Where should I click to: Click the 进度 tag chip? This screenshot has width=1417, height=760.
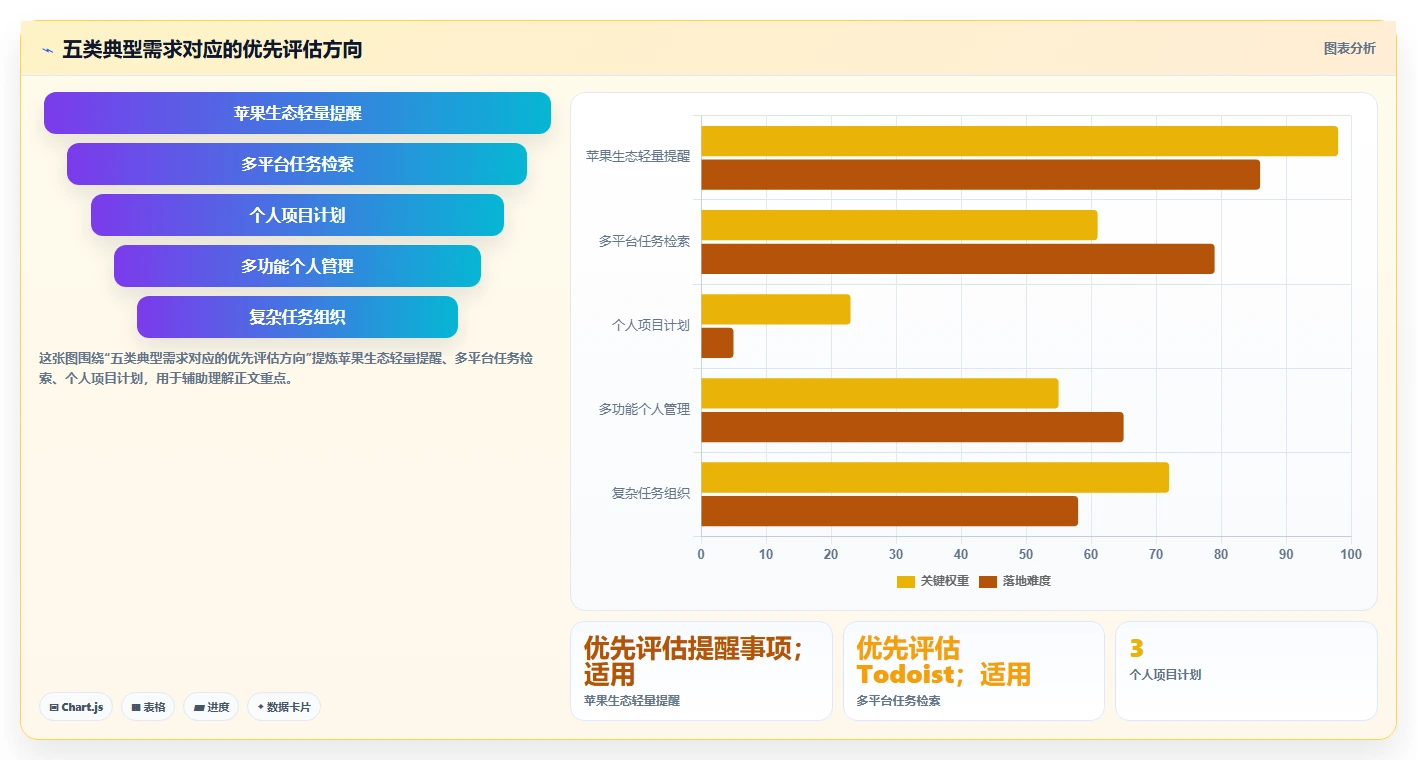coord(211,707)
